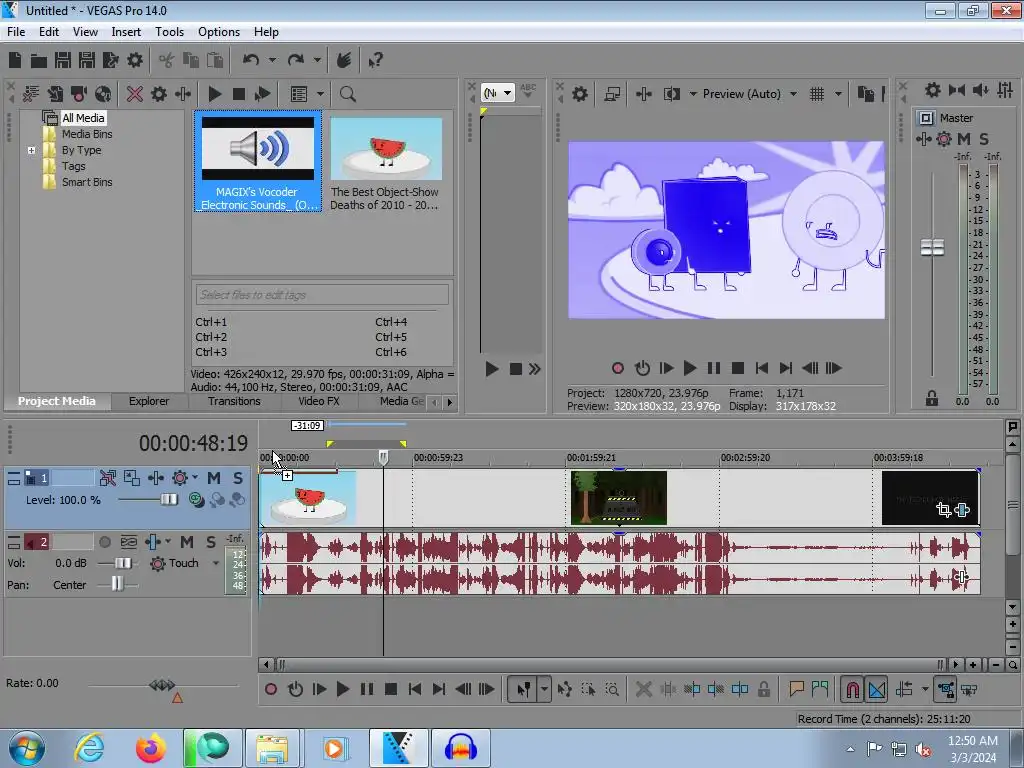Open the File menu
The image size is (1024, 768).
16,31
